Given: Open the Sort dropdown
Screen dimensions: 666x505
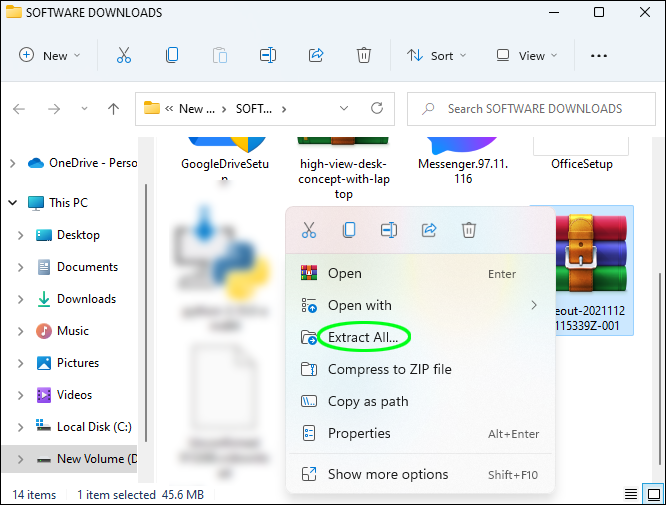Looking at the screenshot, I should pyautogui.click(x=437, y=56).
